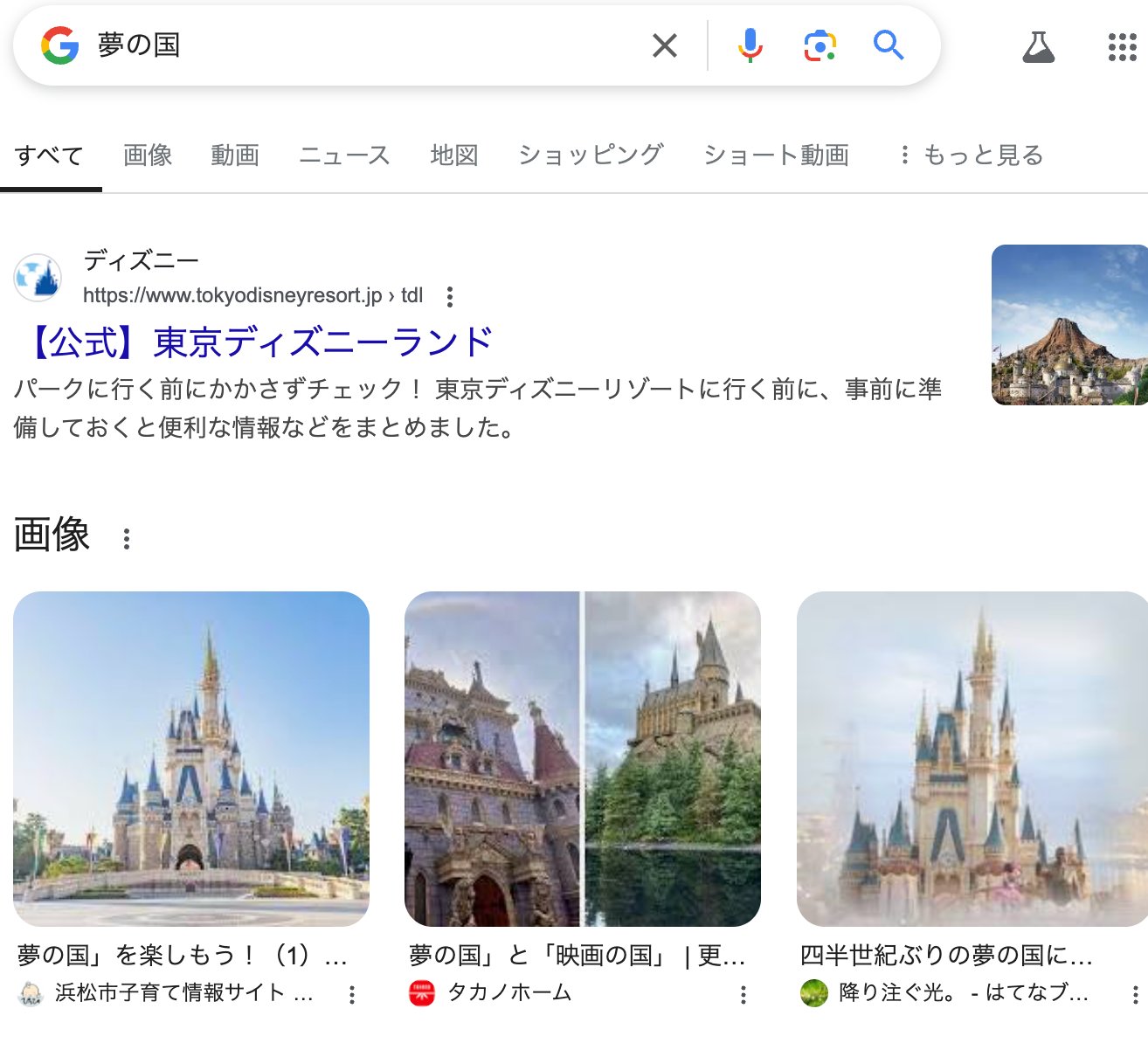Viewport: 1148px width, 1043px height.
Task: Switch to the ショッピング tab
Action: coord(591,155)
